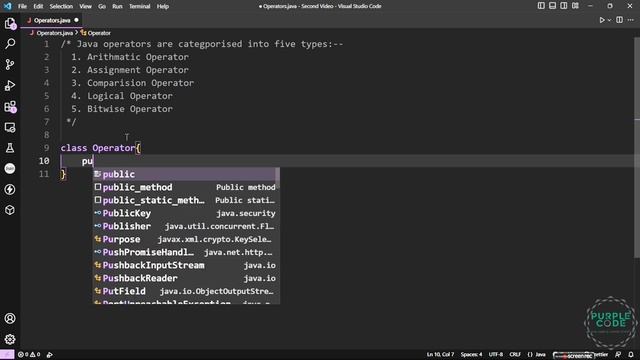640x360 pixels.
Task: Choose 'public_static_meth…' snippet suggestion
Action: coord(184,200)
